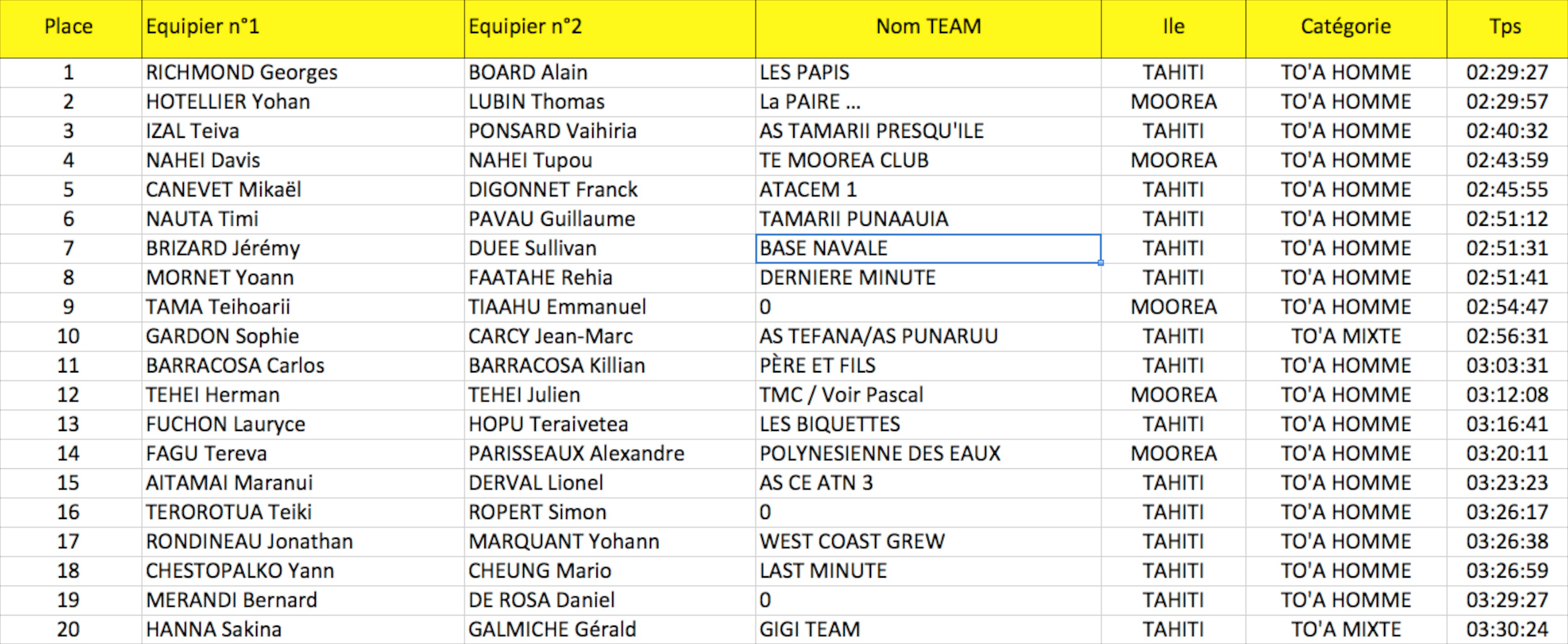Select the PÈRE ET FILS cell
Image resolution: width=1568 pixels, height=644 pixels.
[818, 365]
